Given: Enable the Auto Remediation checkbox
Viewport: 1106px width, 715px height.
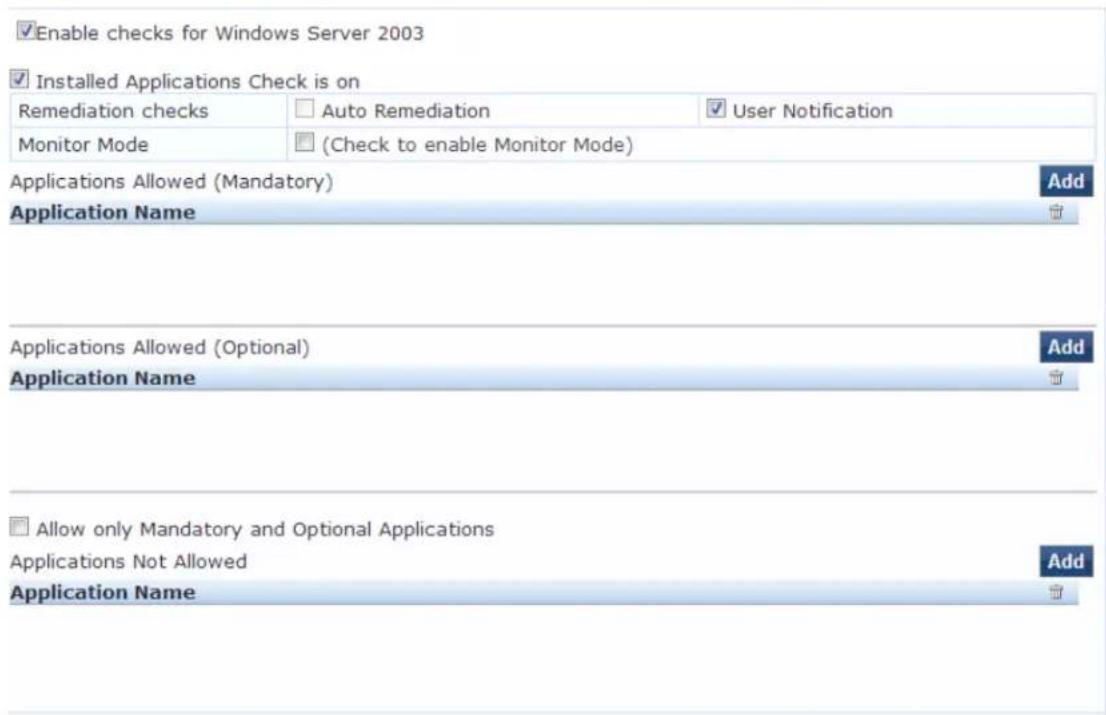Looking at the screenshot, I should pyautogui.click(x=304, y=109).
